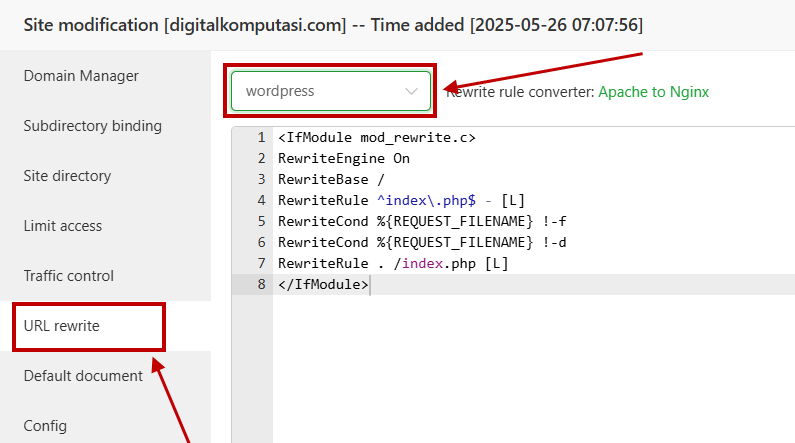The width and height of the screenshot is (795, 443).
Task: Place cursor on '<IfModule mod_rewrite.c>' line
Action: pos(377,137)
